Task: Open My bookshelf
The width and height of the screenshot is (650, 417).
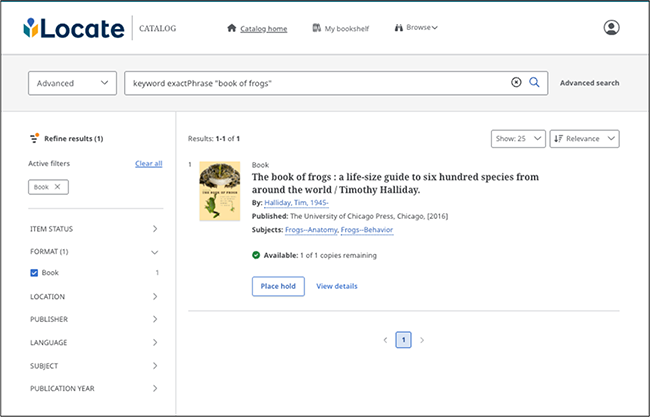Action: 347,29
